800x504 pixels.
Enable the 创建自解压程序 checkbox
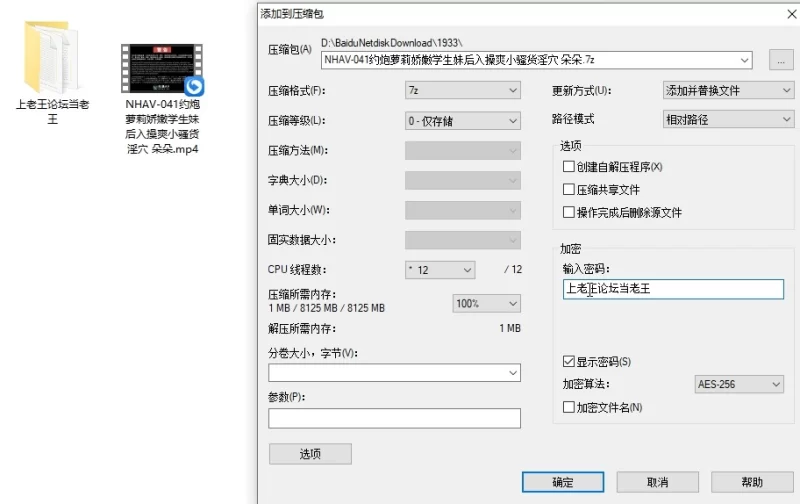(x=568, y=166)
